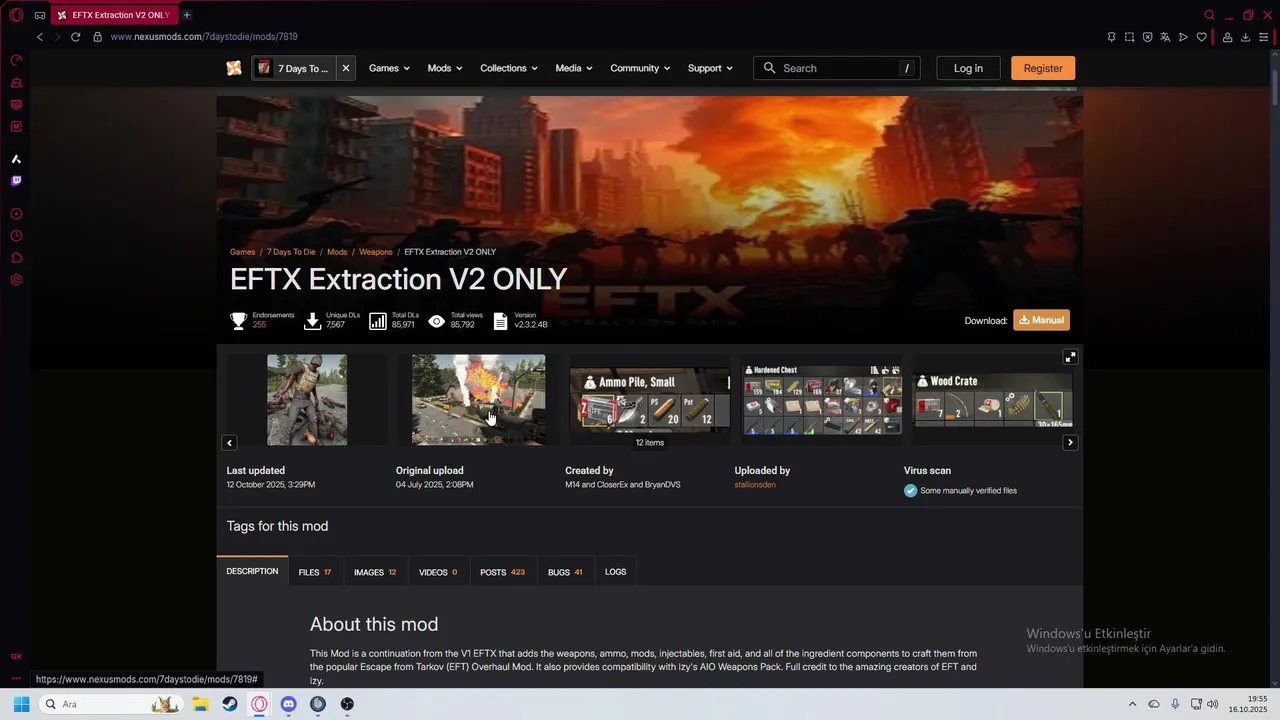
Task: Show next gallery images with right arrow
Action: pyautogui.click(x=1070, y=442)
